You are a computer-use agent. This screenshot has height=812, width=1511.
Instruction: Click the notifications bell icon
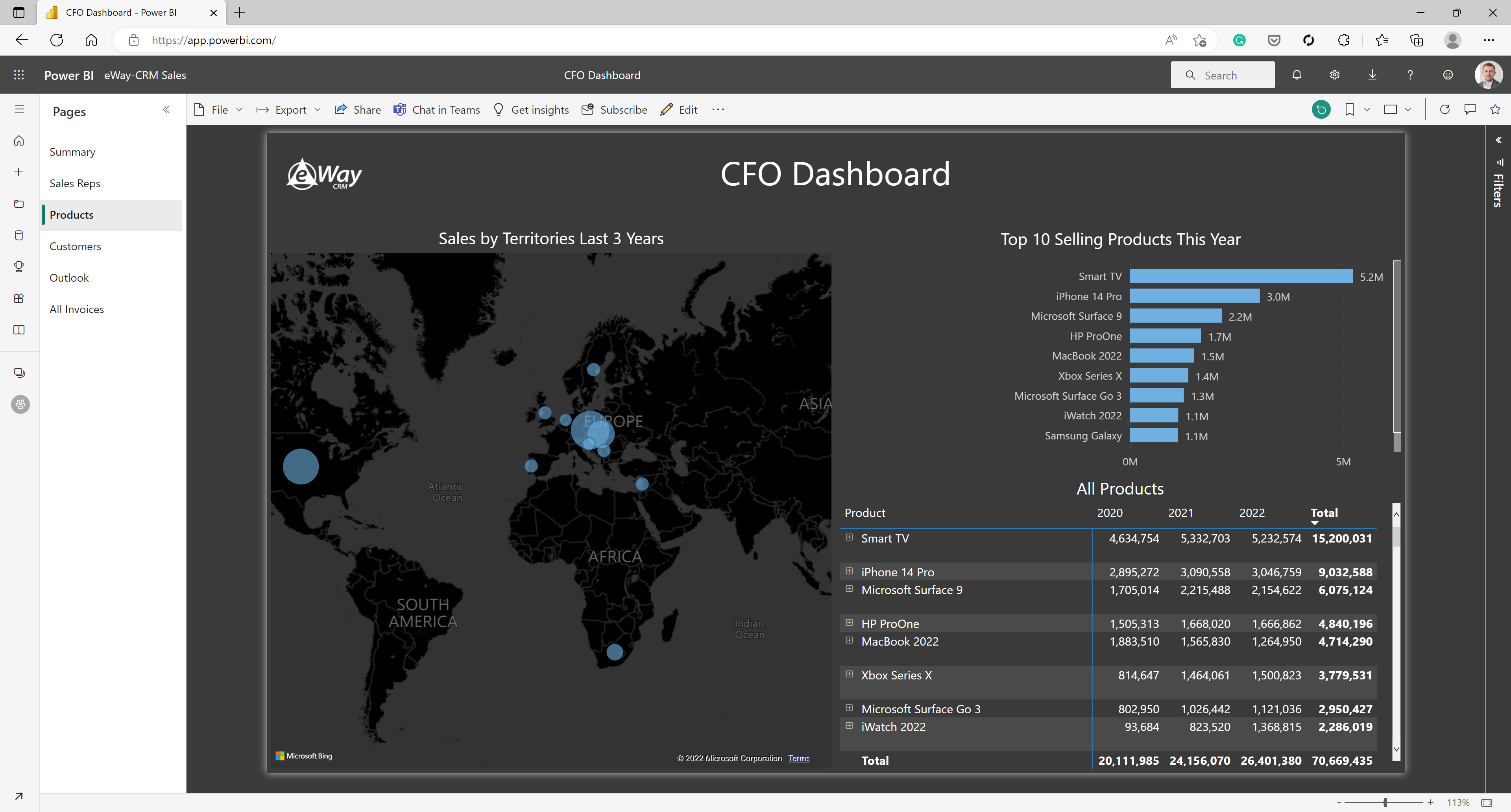(x=1297, y=75)
